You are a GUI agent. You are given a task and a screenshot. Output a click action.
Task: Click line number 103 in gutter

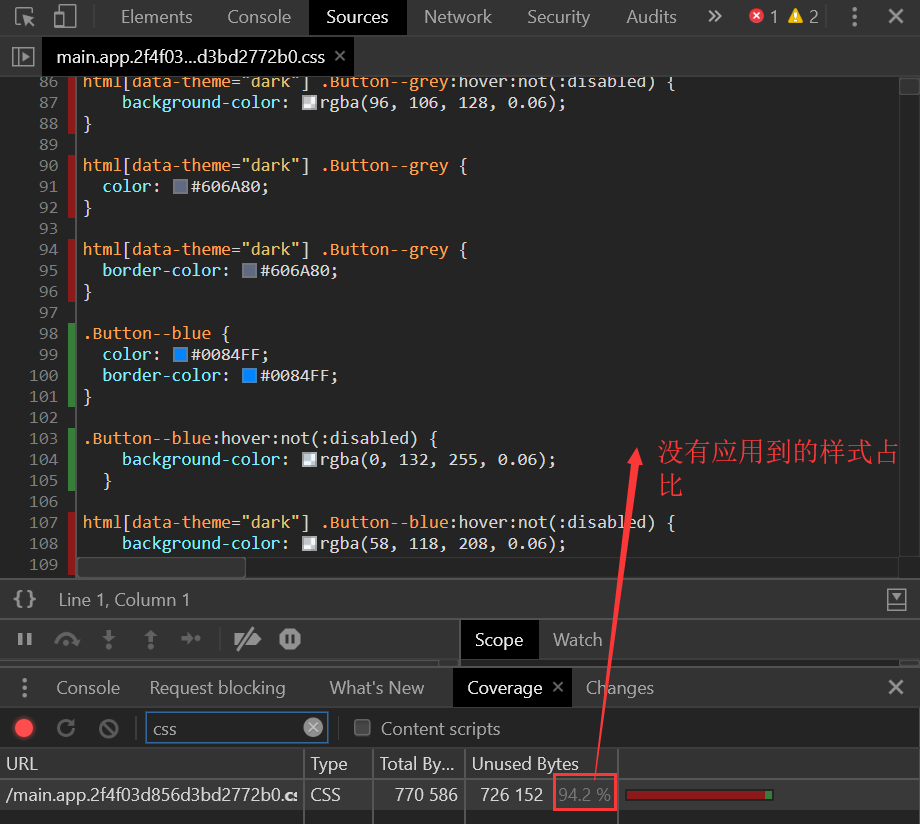44,438
